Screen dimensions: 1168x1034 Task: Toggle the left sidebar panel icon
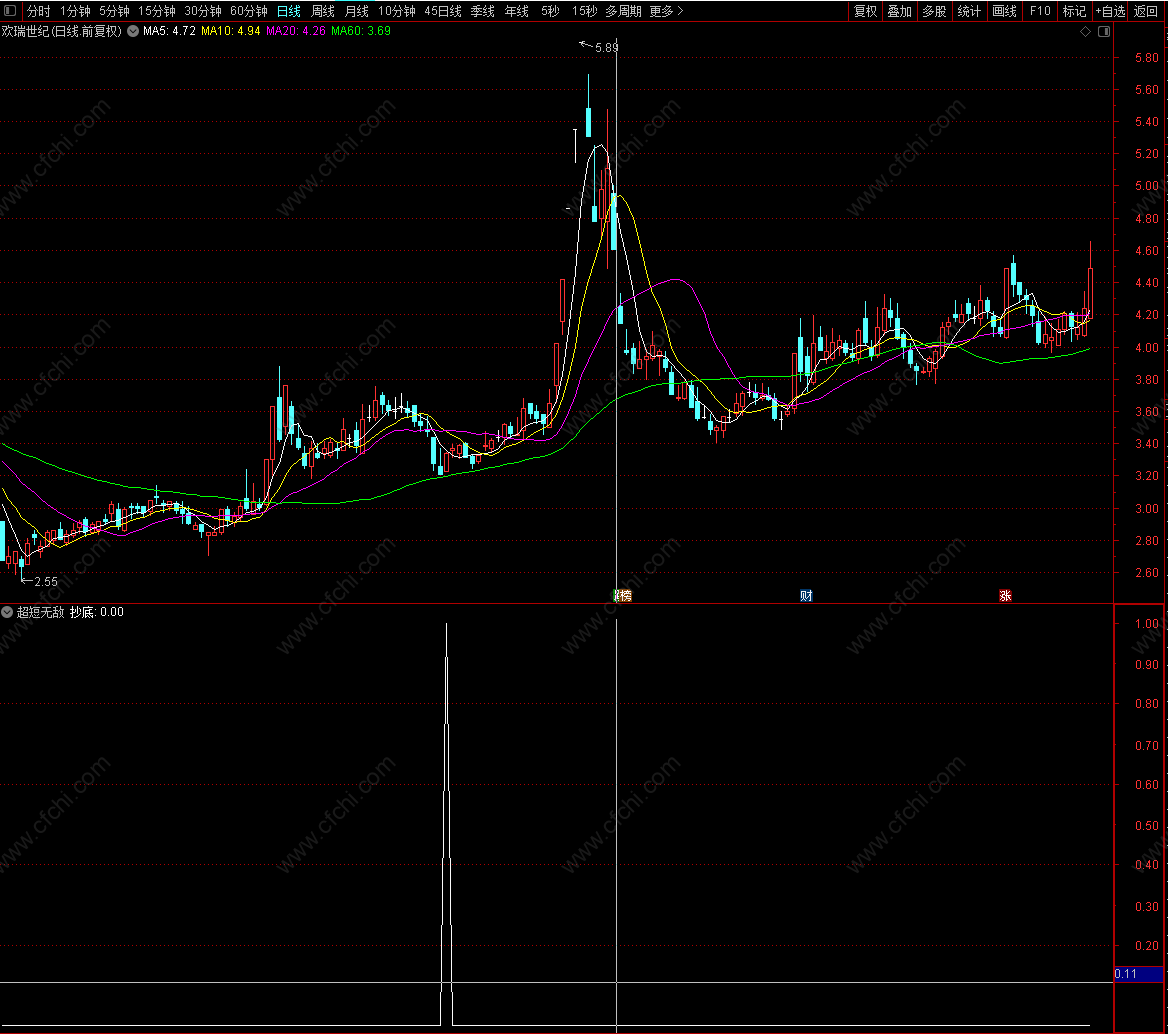[10, 10]
